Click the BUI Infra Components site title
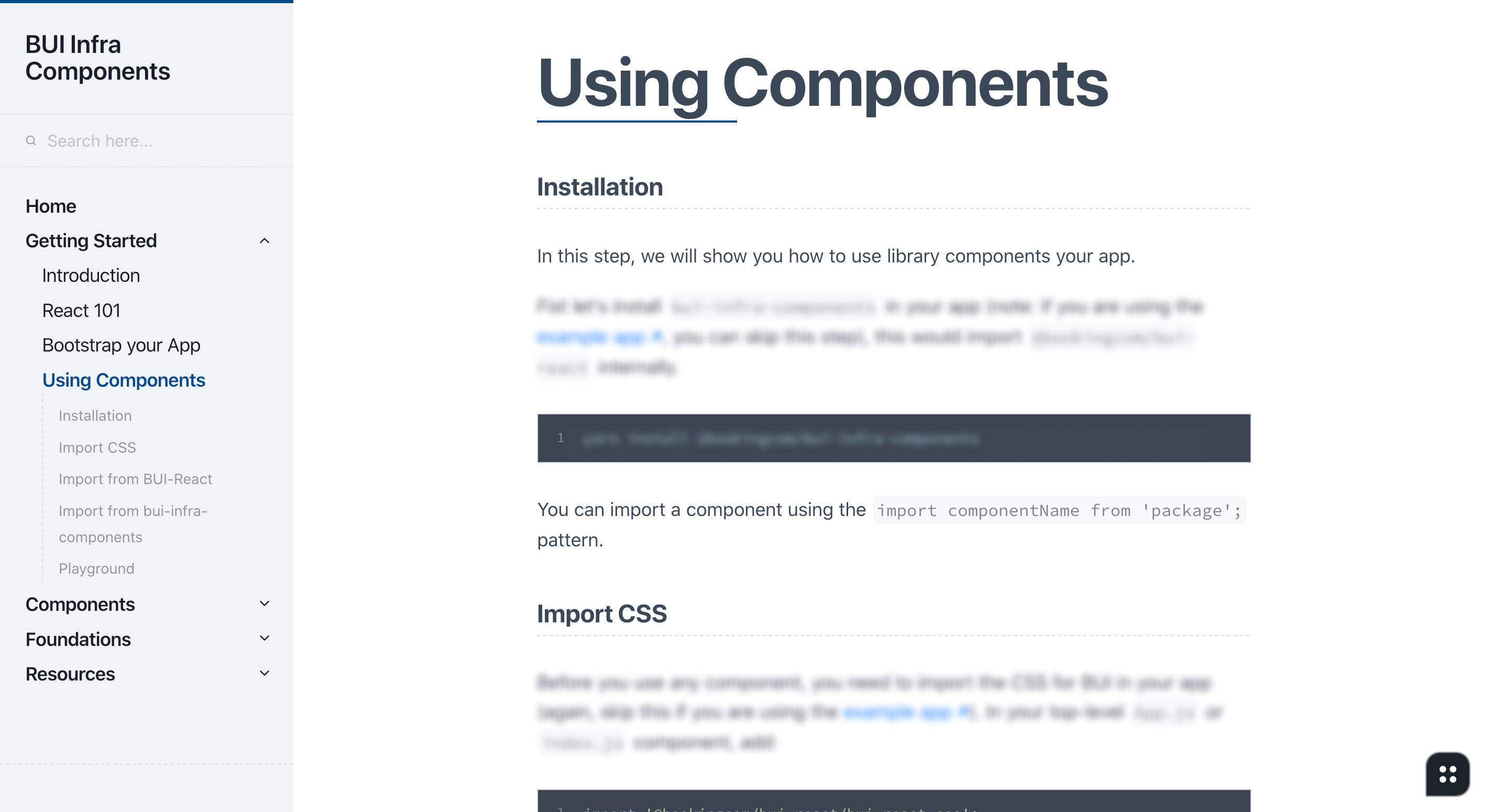Viewport: 1493px width, 812px height. point(98,58)
